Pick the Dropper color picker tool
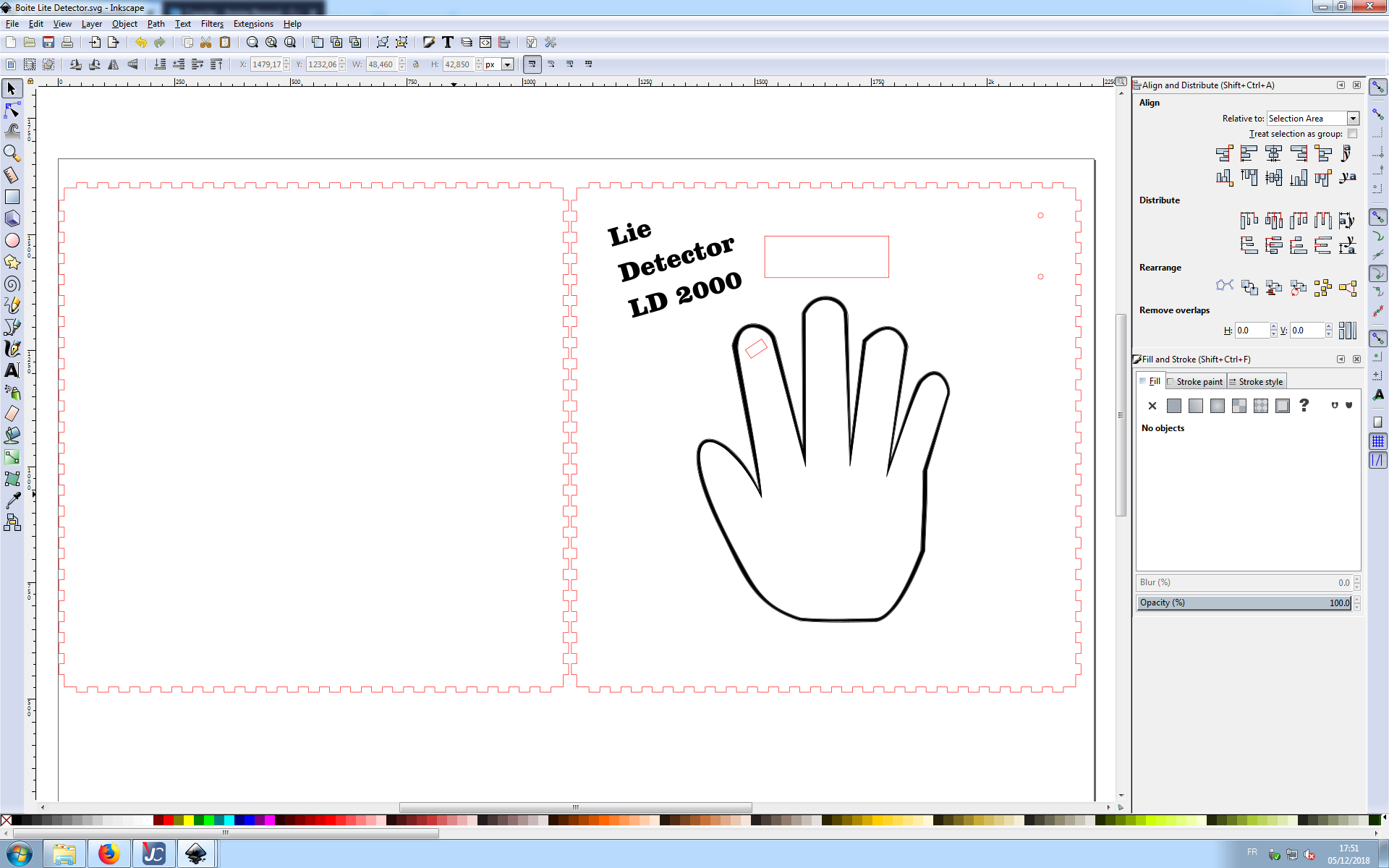This screenshot has width=1389, height=868. pyautogui.click(x=12, y=501)
